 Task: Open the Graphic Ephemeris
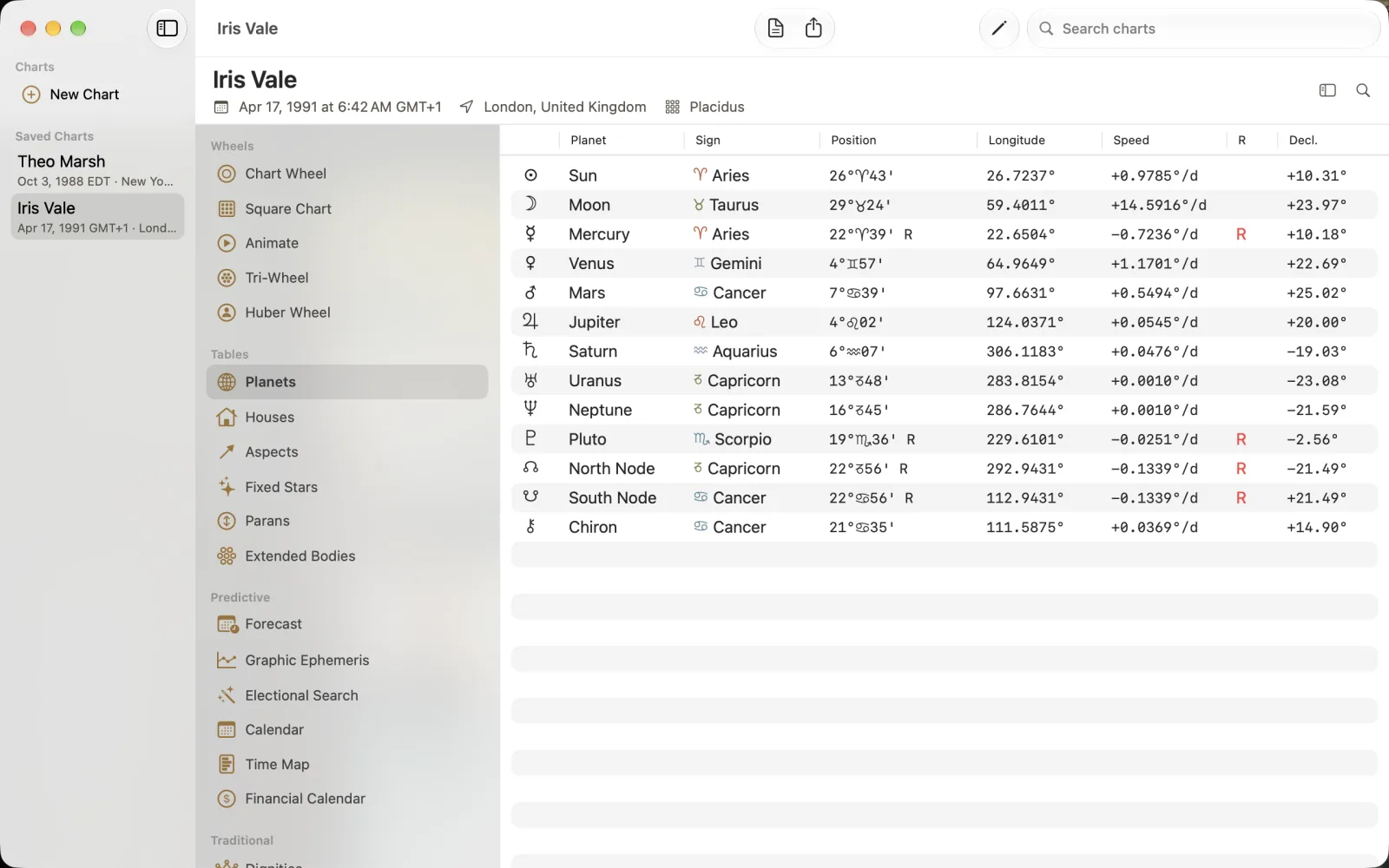(x=347, y=660)
